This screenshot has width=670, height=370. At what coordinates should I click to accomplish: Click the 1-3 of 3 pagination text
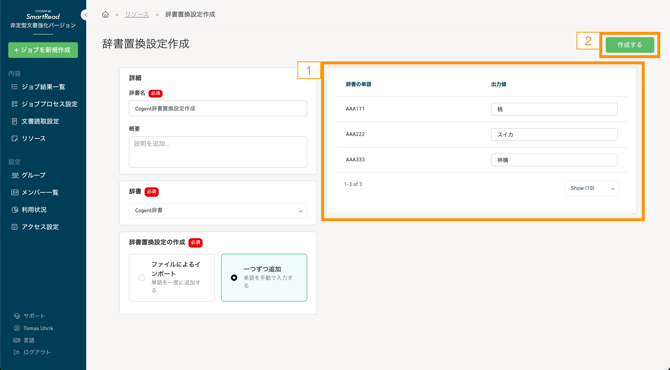click(x=353, y=184)
